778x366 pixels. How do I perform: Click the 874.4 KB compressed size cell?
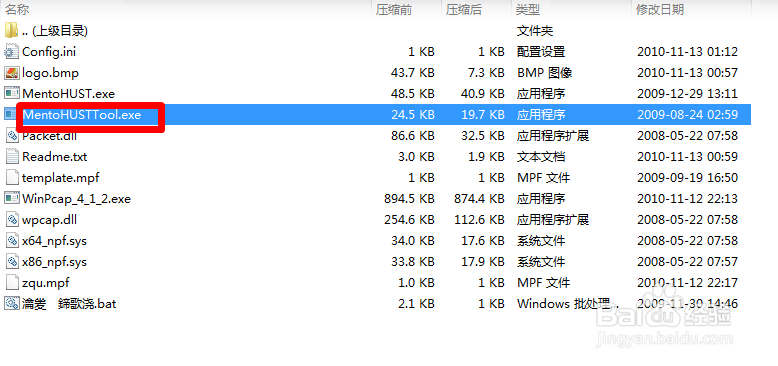click(479, 199)
